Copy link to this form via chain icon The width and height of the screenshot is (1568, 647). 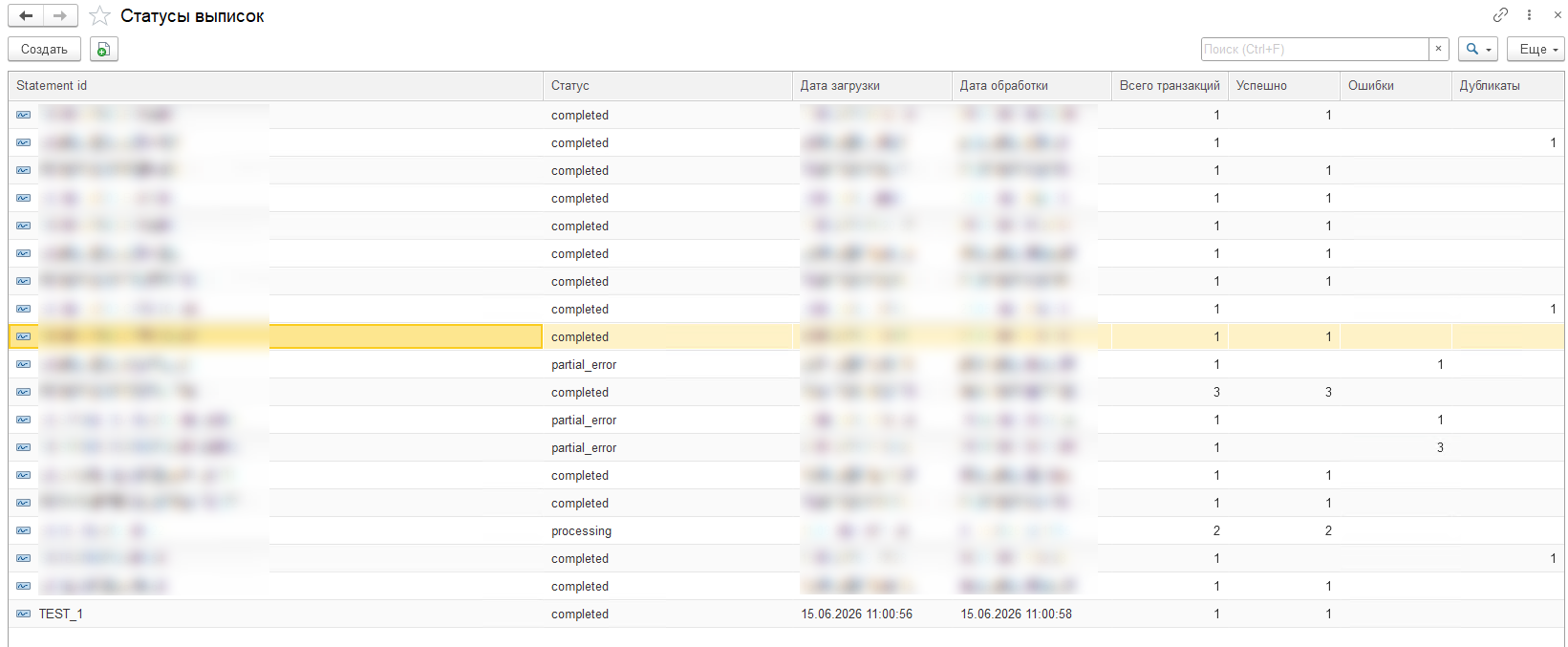click(1500, 15)
